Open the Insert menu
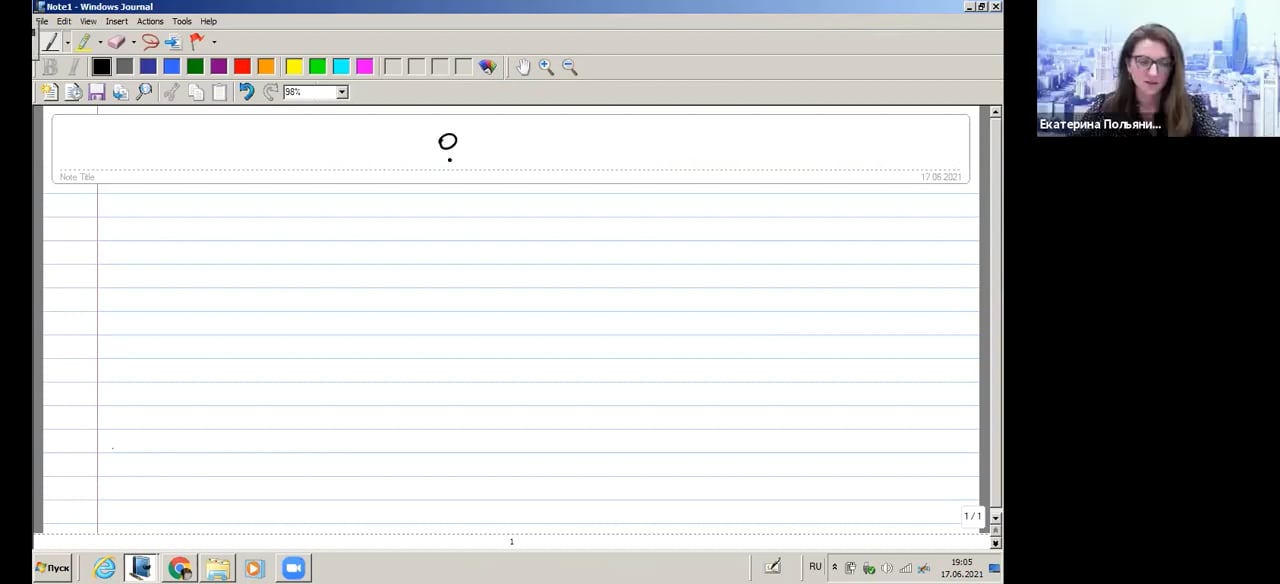Image resolution: width=1280 pixels, height=584 pixels. [x=116, y=21]
